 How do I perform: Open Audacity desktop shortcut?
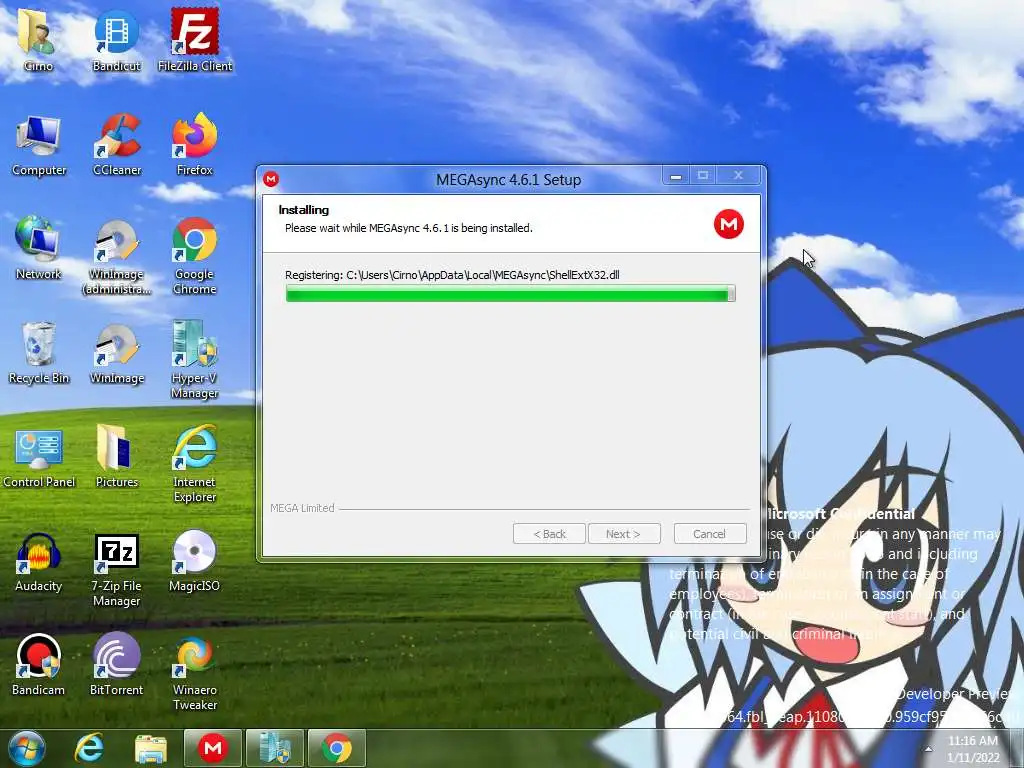(38, 562)
